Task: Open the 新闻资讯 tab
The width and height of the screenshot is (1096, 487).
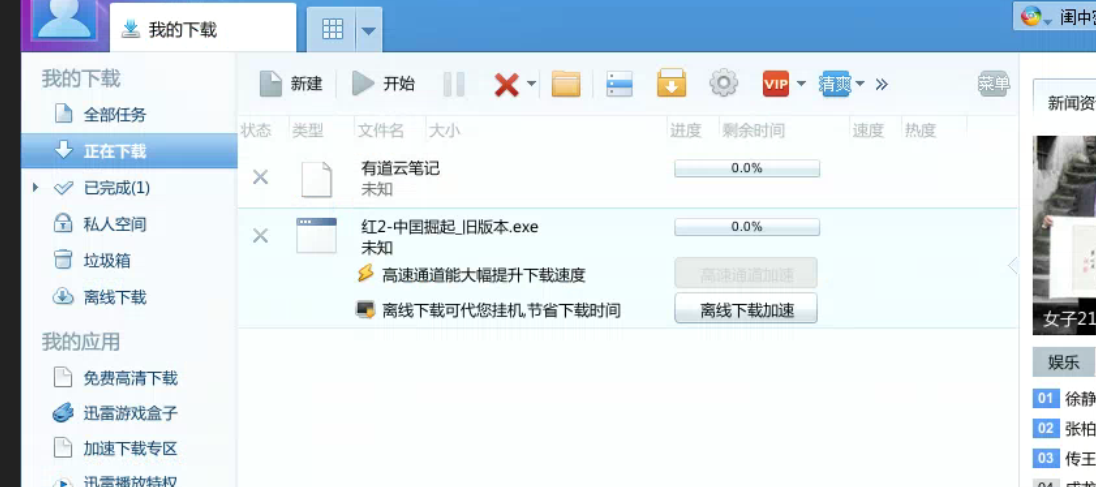Action: (x=1065, y=103)
